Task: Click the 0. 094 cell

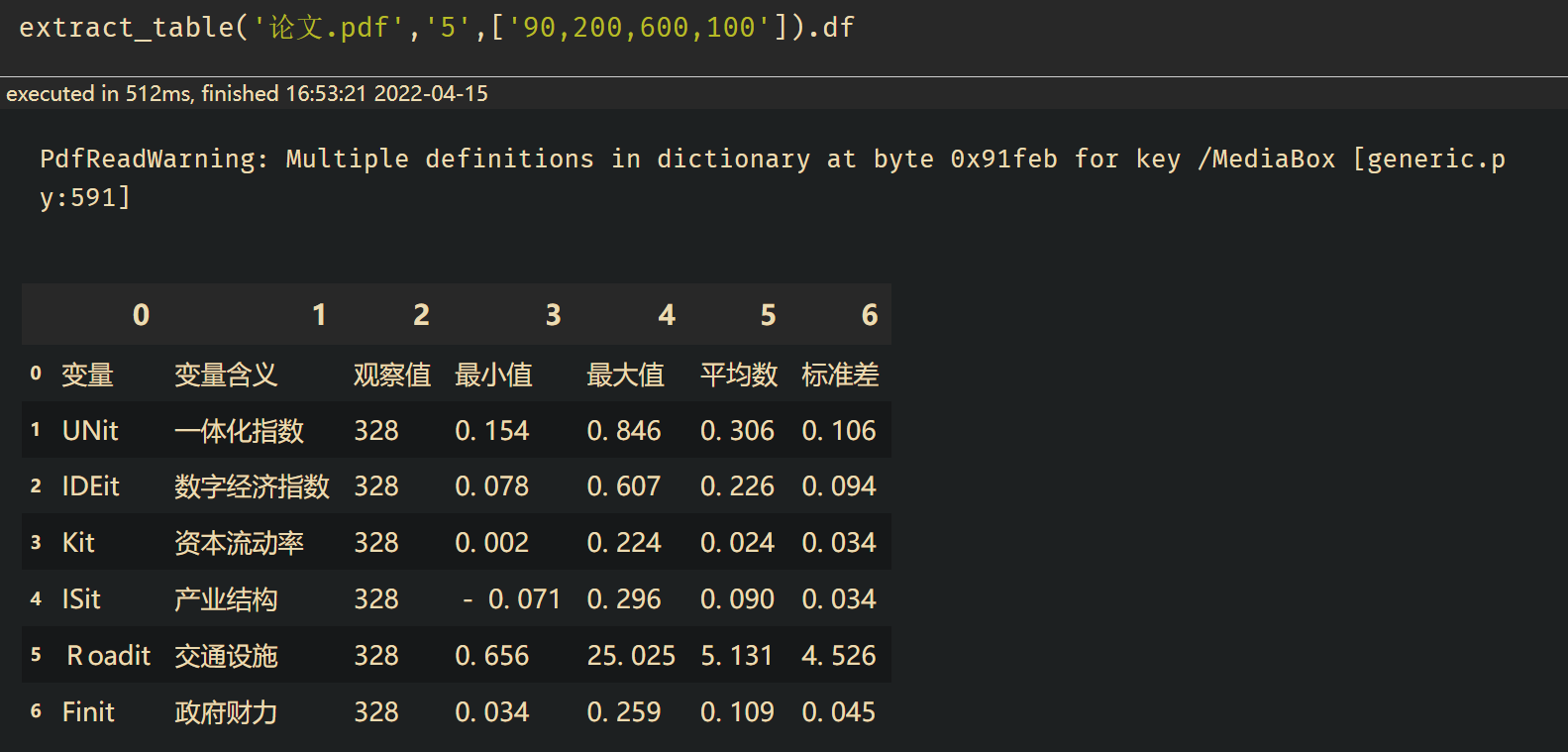Action: (838, 486)
